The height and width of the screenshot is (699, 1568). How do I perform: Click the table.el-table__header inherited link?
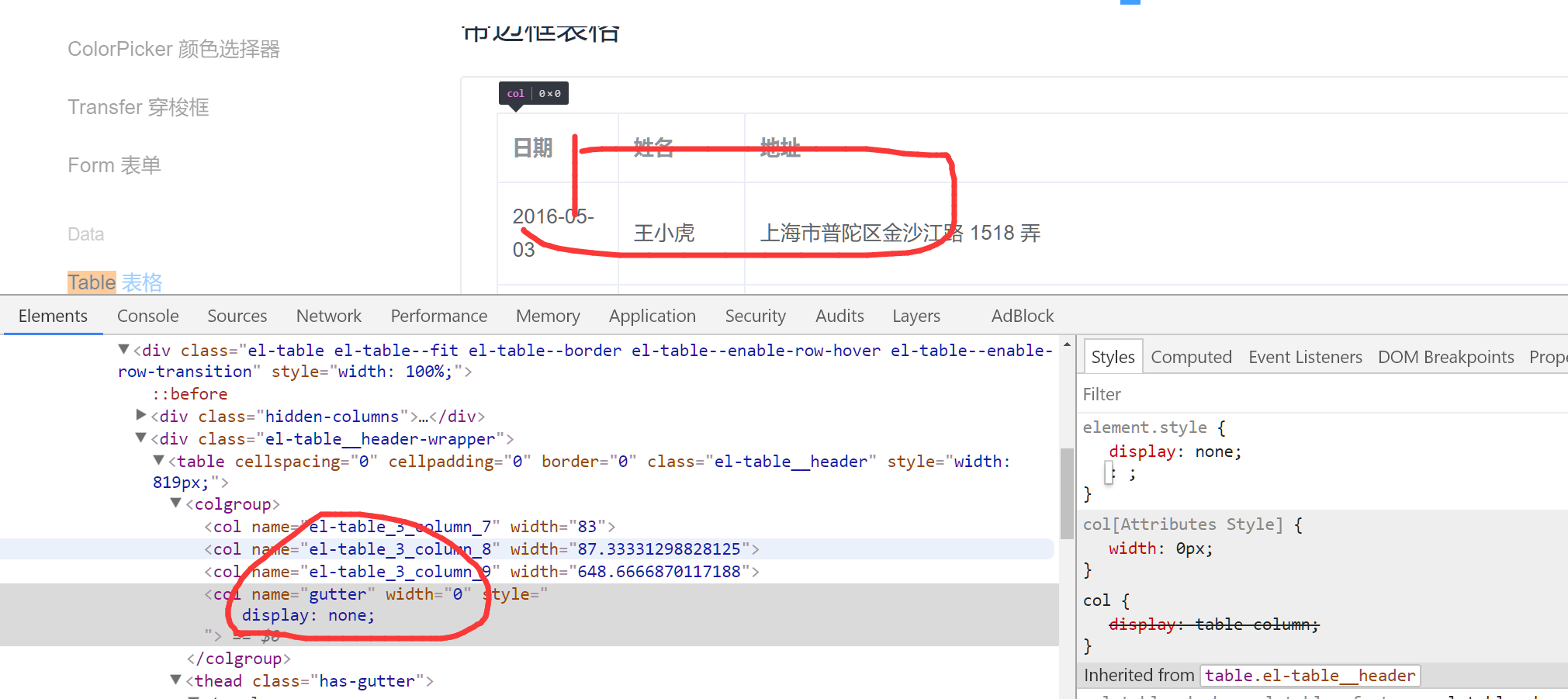coord(1310,676)
